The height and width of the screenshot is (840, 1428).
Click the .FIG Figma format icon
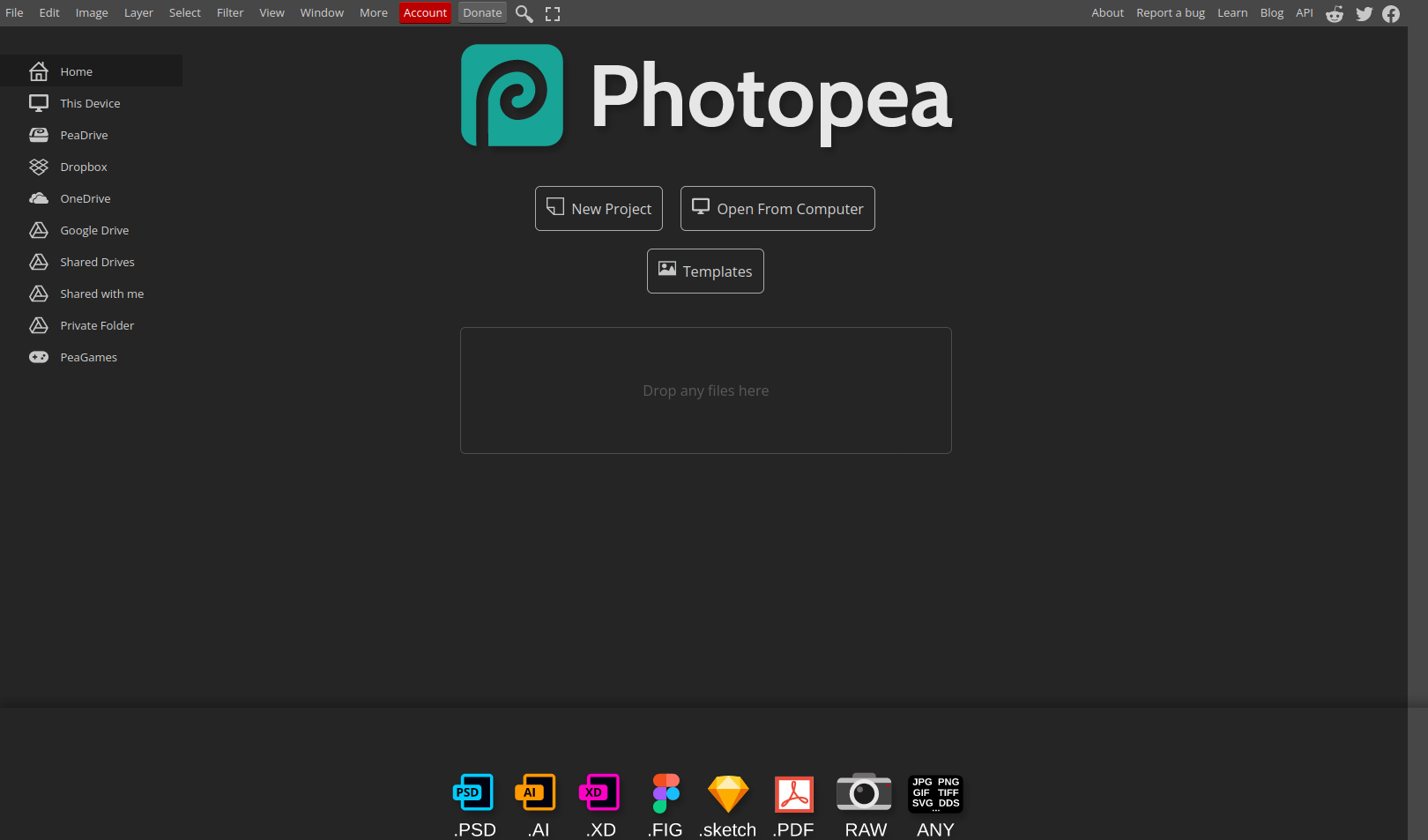coord(666,793)
